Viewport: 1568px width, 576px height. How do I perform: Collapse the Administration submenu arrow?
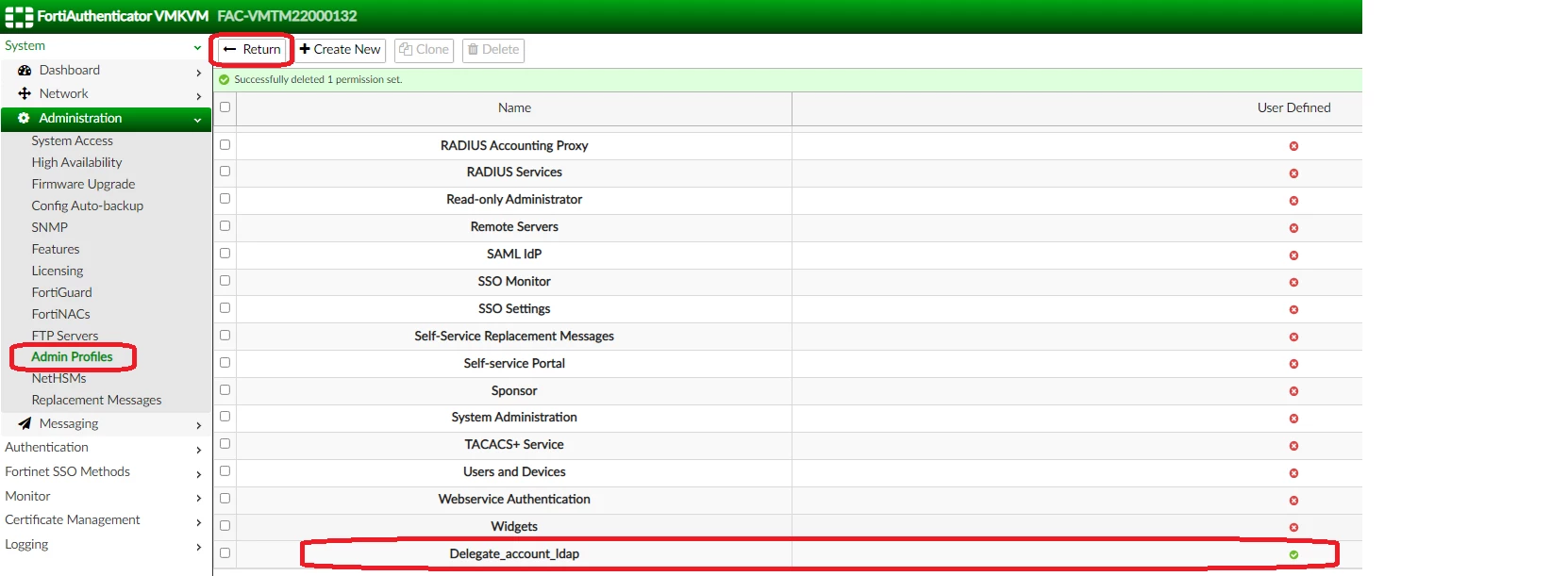pyautogui.click(x=197, y=120)
